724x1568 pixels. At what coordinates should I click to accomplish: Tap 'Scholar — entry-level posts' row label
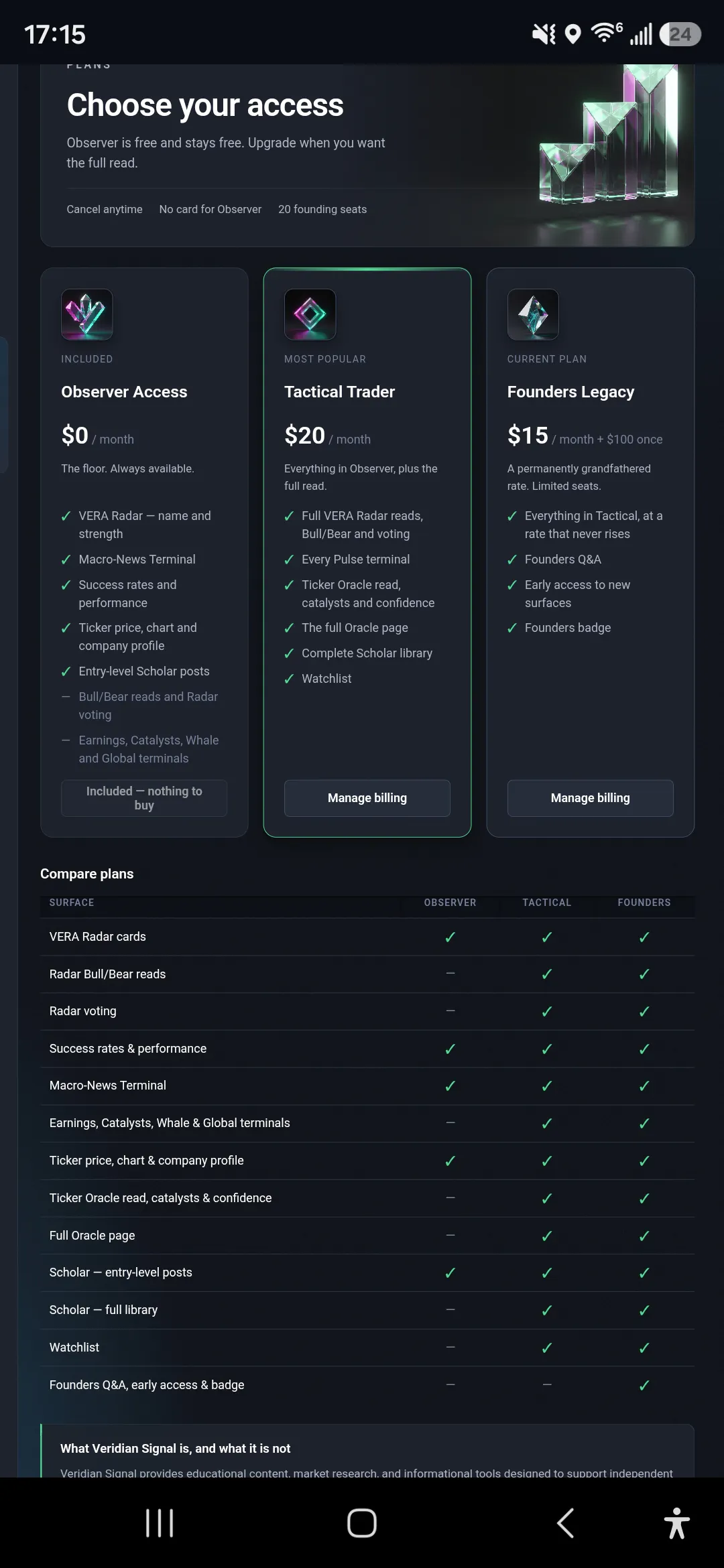121,1272
